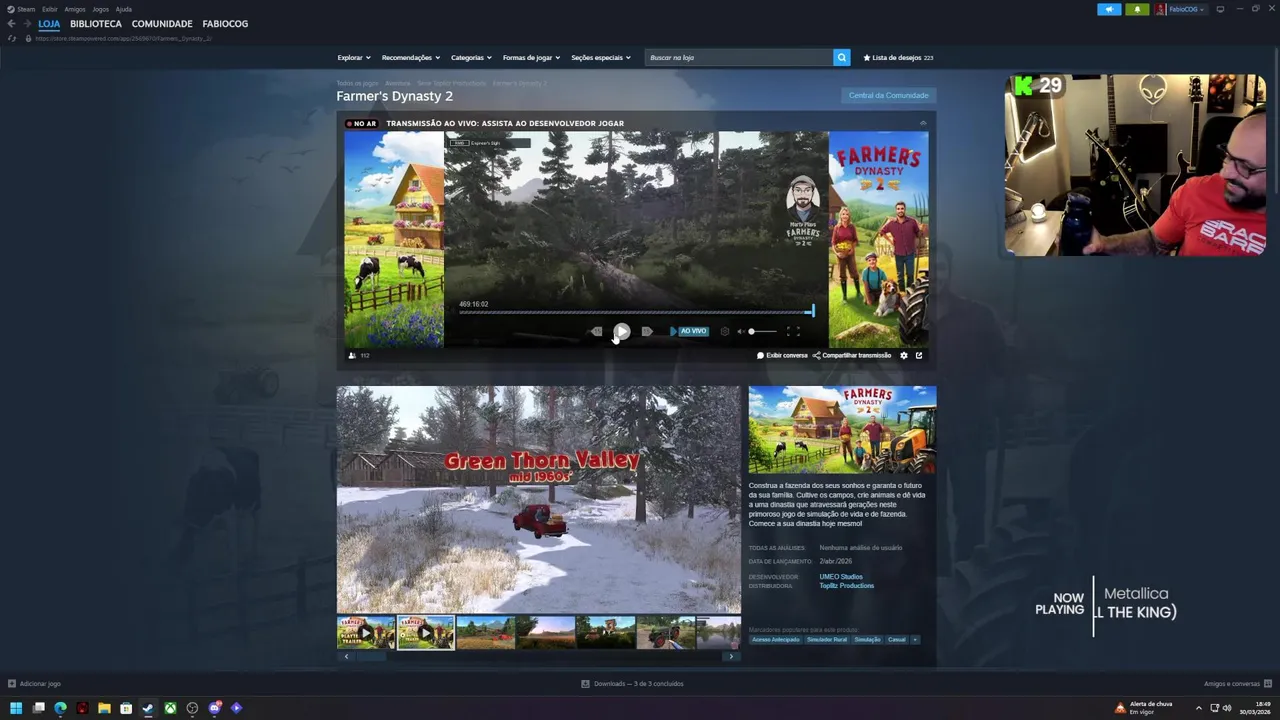Screen dimensions: 1280x720
Task: Open broadcast settings gear below the stream
Action: click(904, 355)
